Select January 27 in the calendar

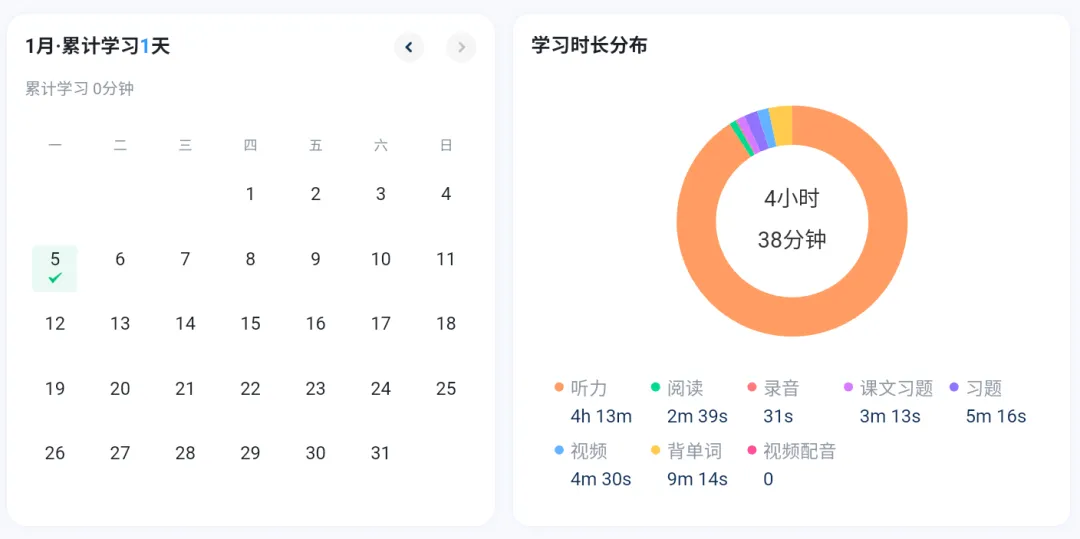[x=120, y=453]
